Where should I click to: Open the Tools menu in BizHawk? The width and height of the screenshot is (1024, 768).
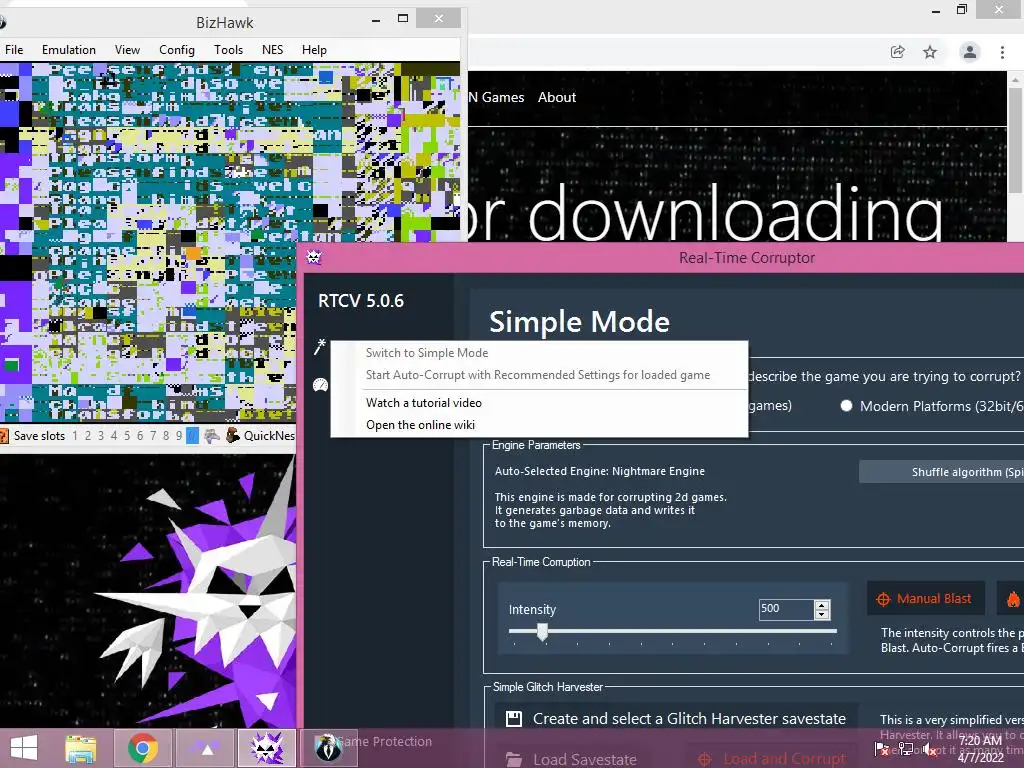[x=229, y=50]
